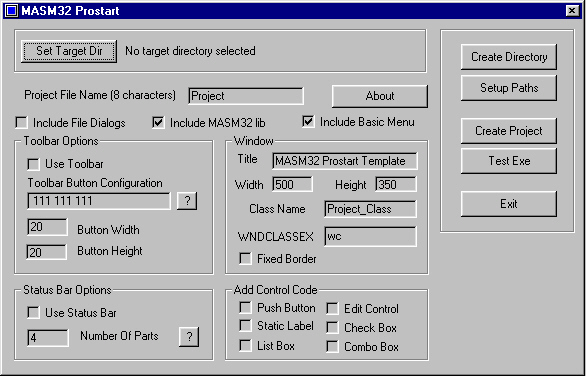
Task: Enable Use Toolbar option
Action: pyautogui.click(x=34, y=164)
